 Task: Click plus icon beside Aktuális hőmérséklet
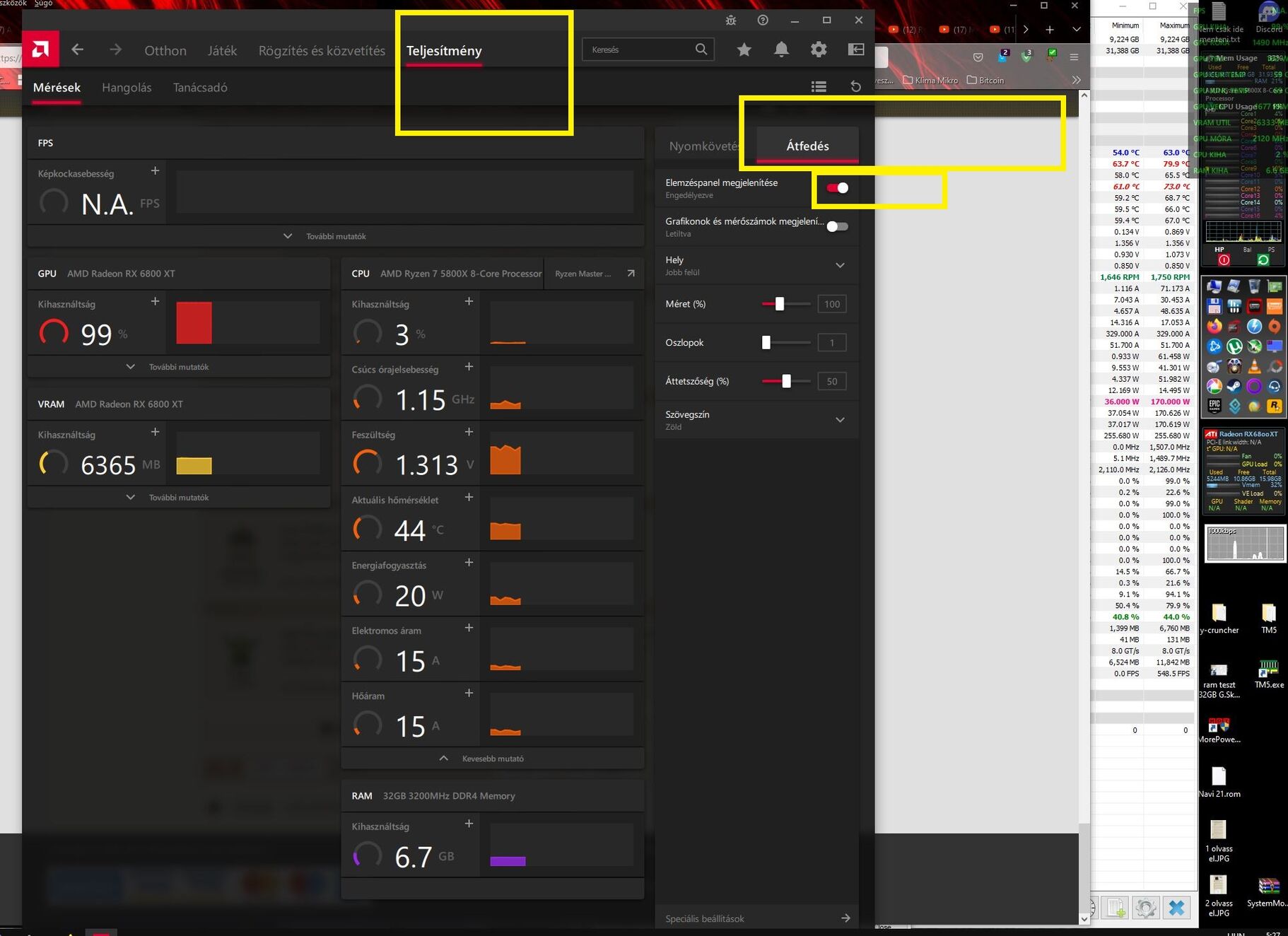[469, 498]
